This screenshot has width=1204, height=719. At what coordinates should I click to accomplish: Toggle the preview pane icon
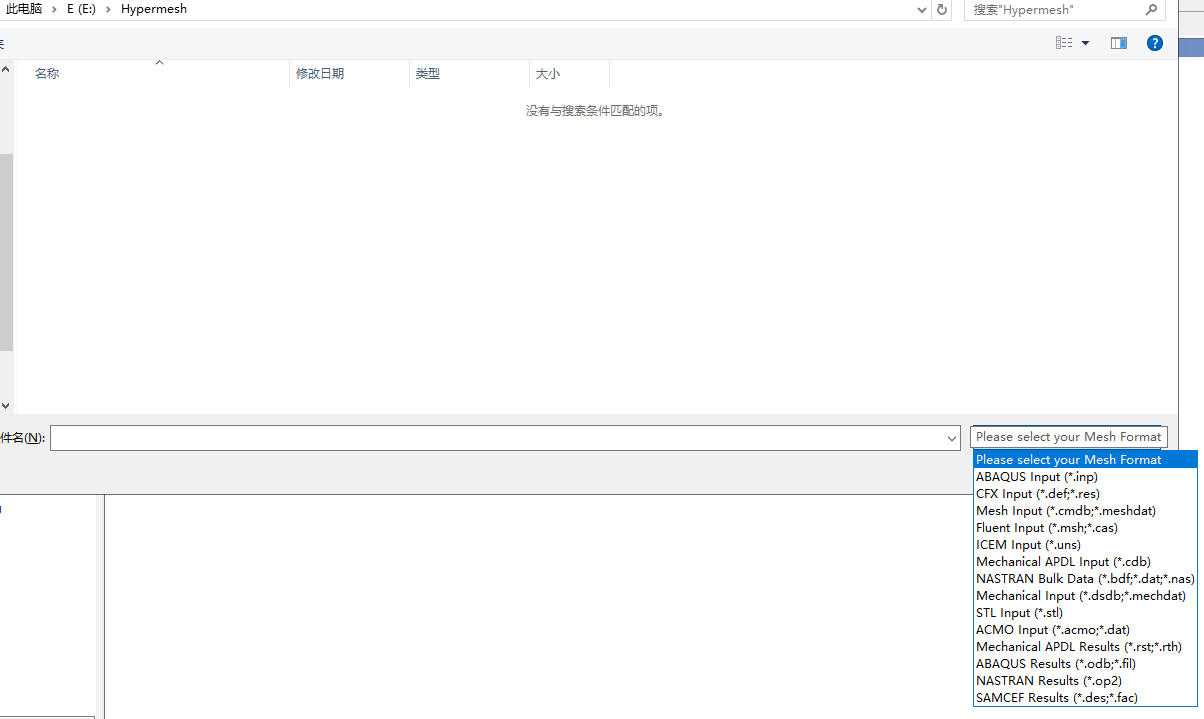pos(1119,43)
